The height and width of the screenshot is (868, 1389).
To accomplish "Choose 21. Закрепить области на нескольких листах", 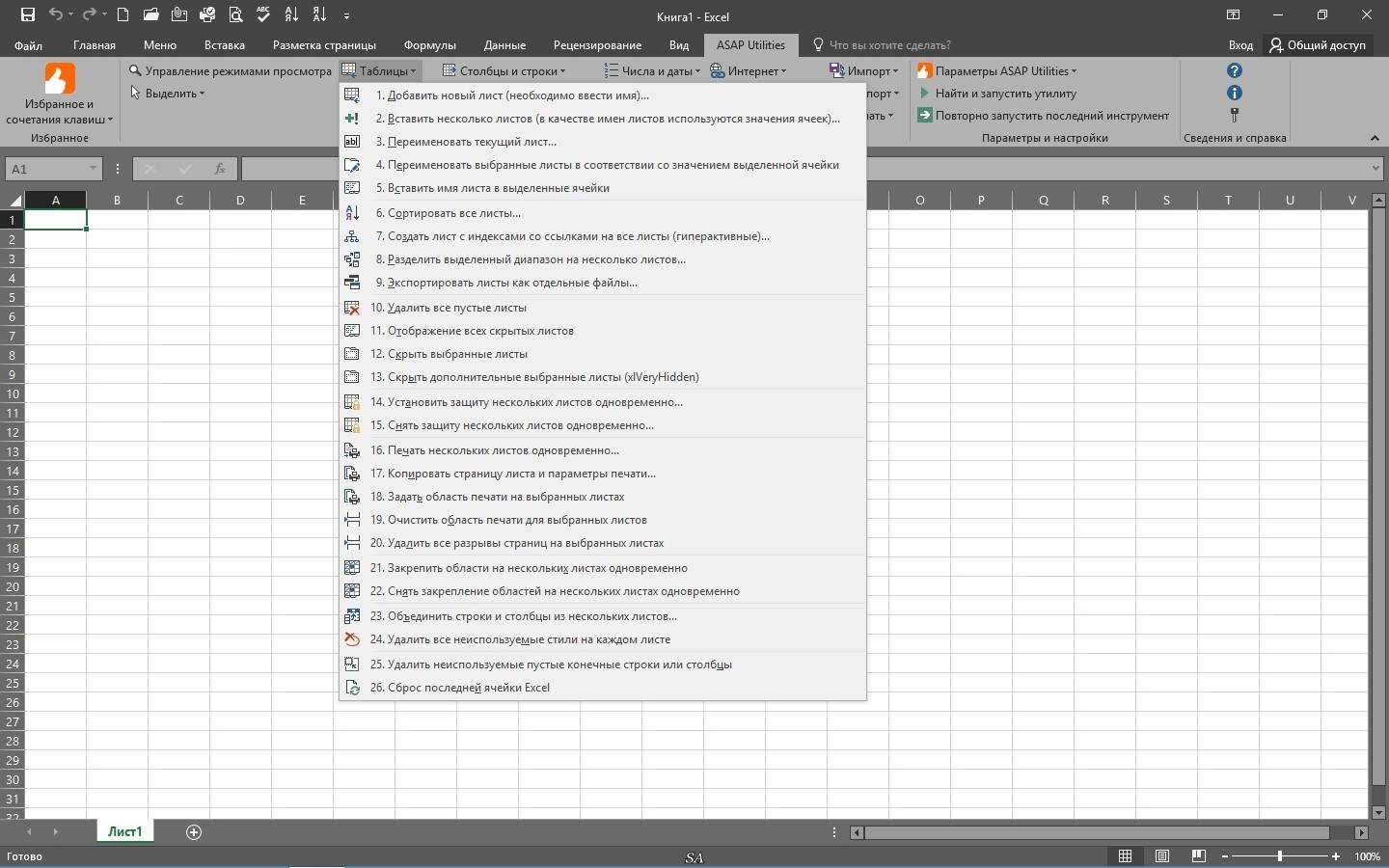I will [602, 568].
